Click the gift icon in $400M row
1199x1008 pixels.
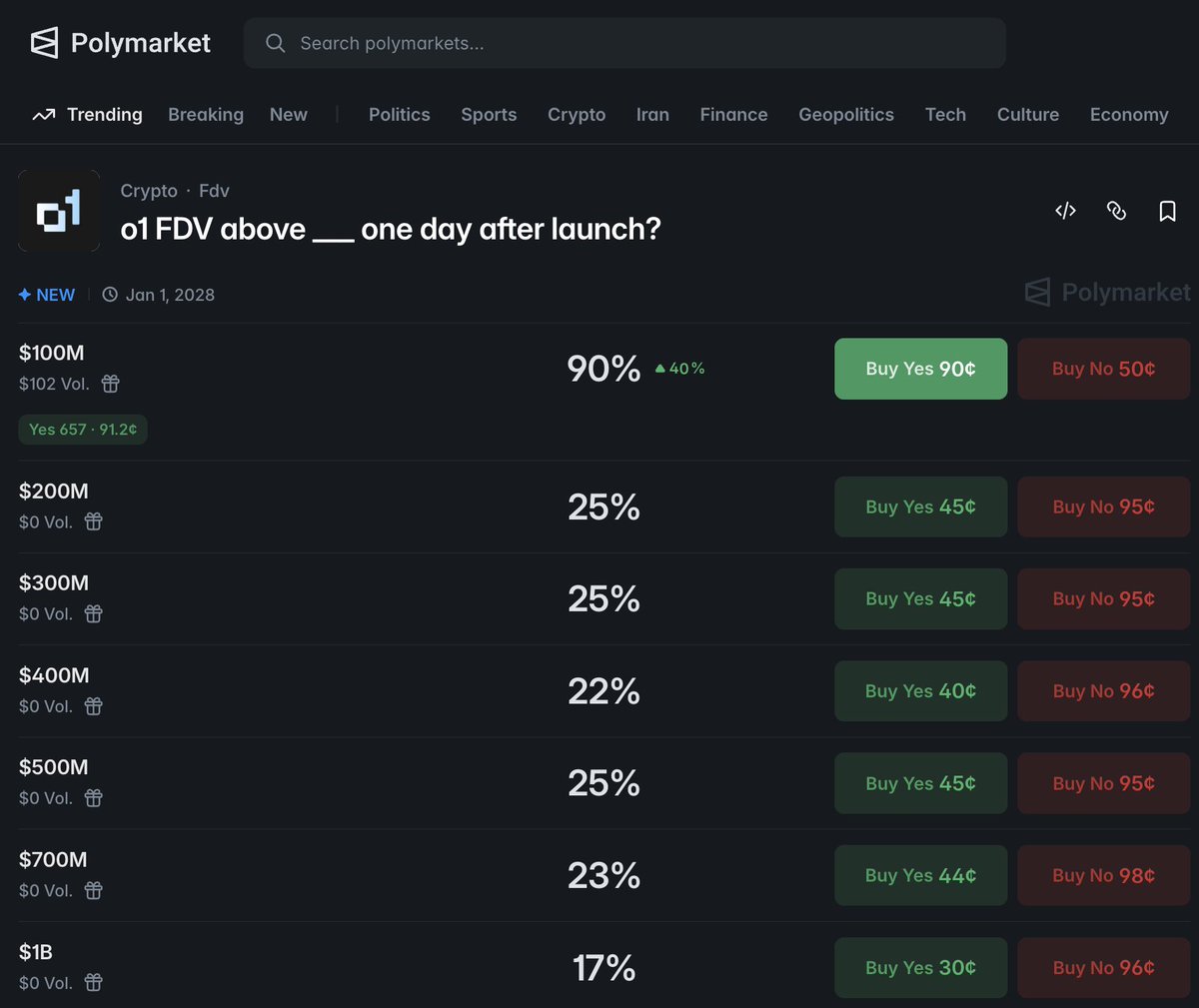point(94,706)
